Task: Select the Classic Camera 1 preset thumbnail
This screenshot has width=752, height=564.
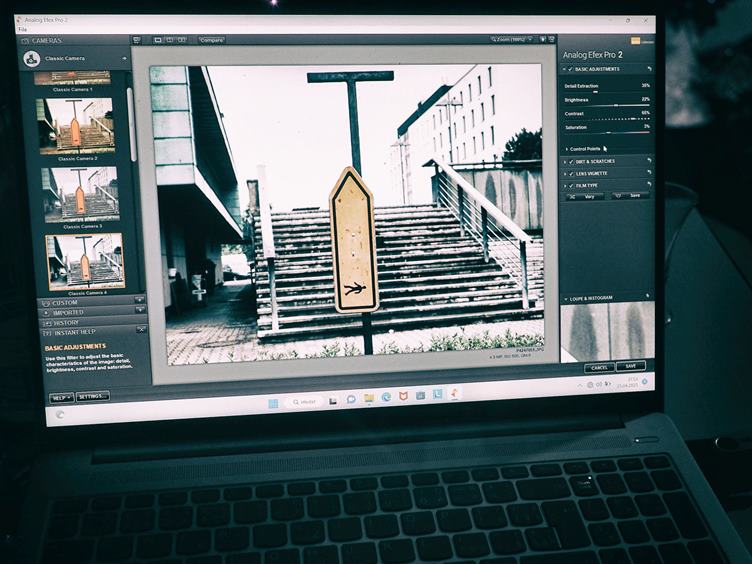Action: pos(72,78)
